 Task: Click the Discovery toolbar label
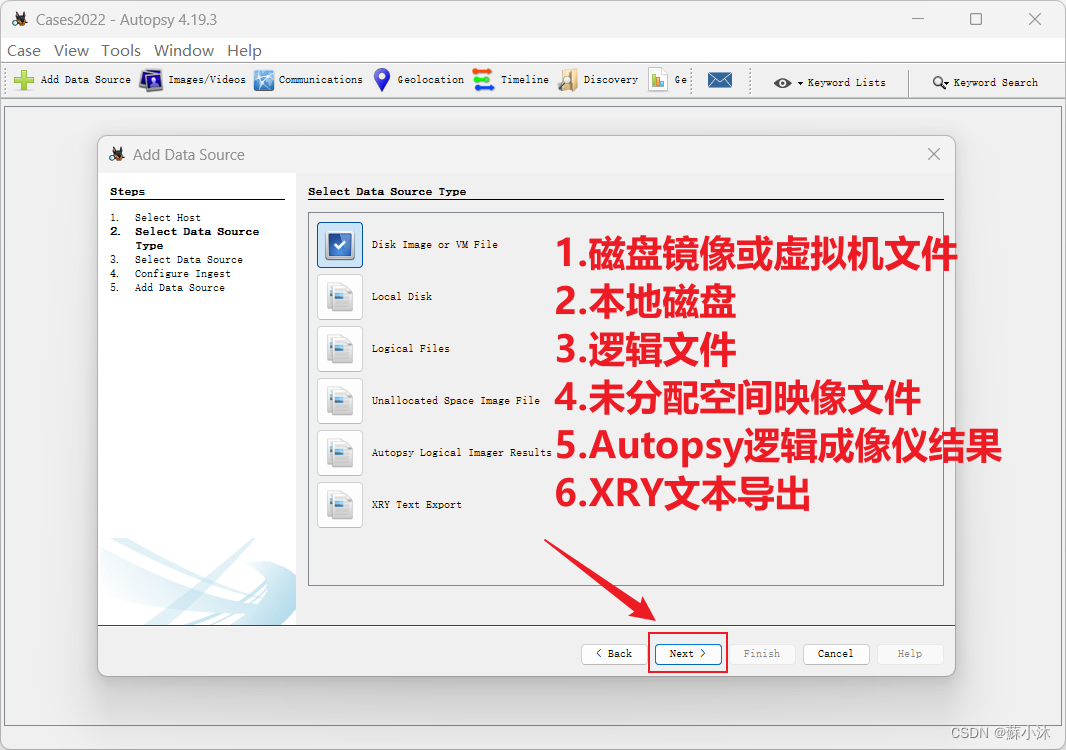[x=611, y=80]
